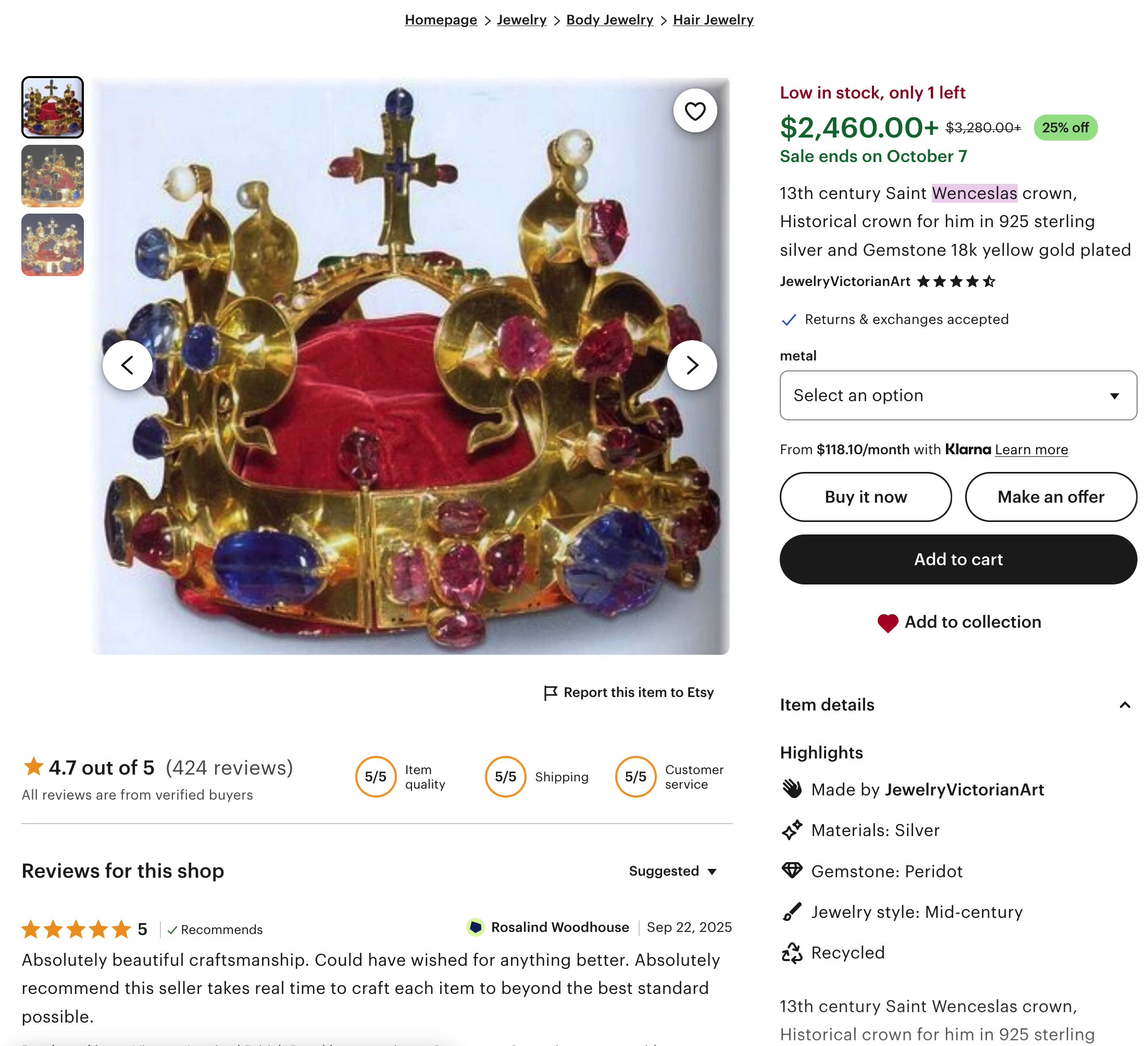Viewport: 1148px width, 1046px height.
Task: Click the Buy it now button
Action: click(866, 497)
